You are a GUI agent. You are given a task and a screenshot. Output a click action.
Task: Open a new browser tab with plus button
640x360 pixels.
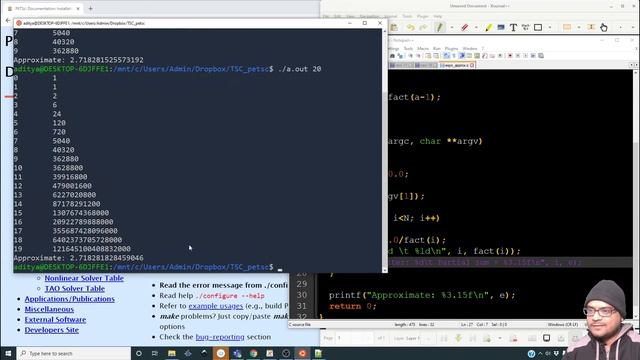tap(90, 8)
